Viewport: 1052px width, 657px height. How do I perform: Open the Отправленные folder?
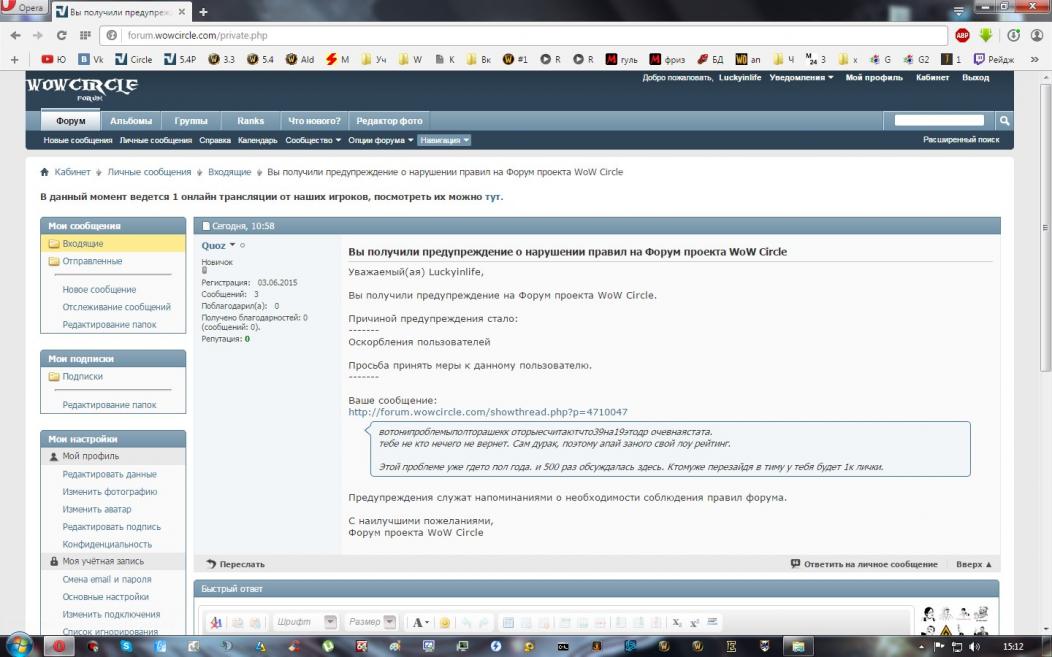(92, 261)
